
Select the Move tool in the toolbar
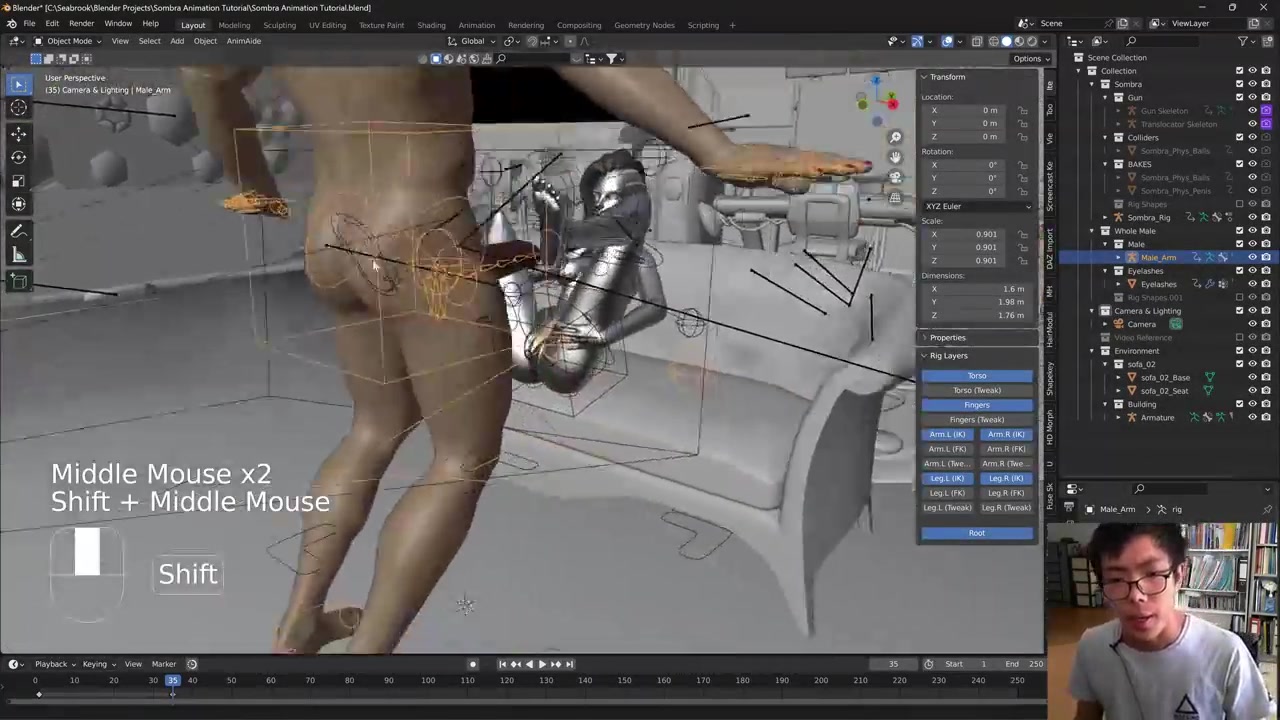[18, 133]
